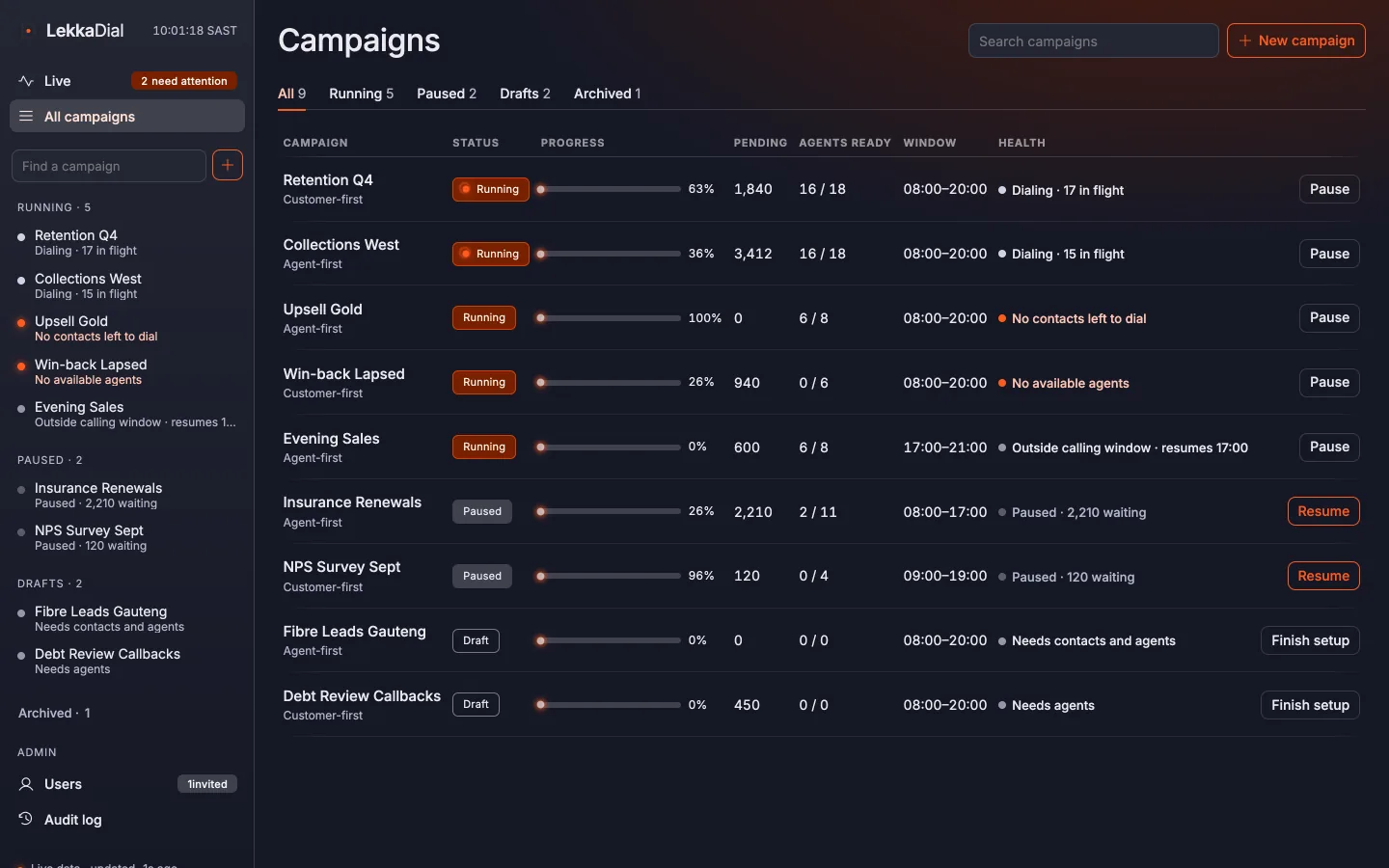Image resolution: width=1389 pixels, height=868 pixels.
Task: Click the NPS Survey Sept progress bar
Action: pyautogui.click(x=609, y=576)
